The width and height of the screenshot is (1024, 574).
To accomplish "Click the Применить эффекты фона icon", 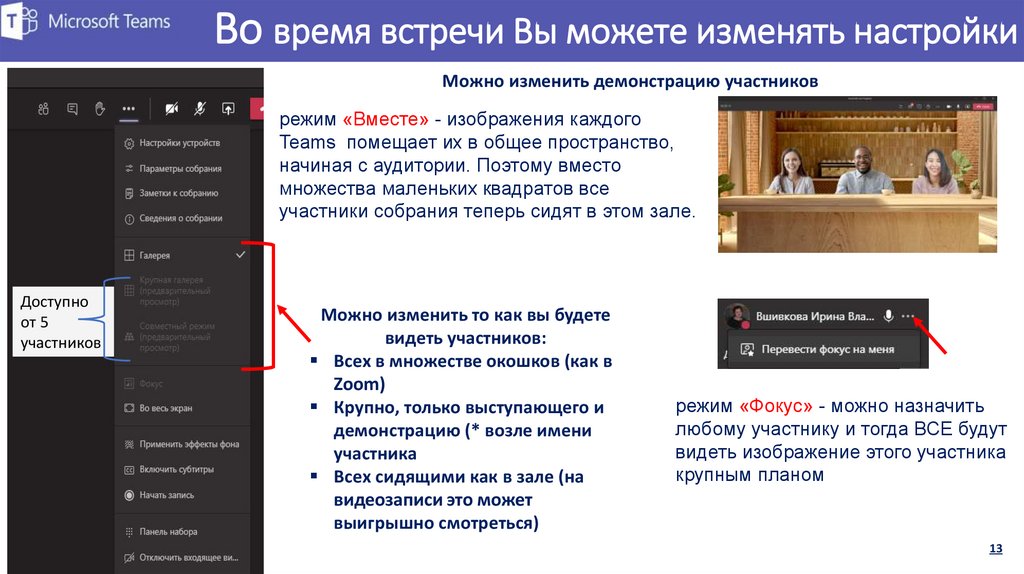I will pyautogui.click(x=129, y=444).
